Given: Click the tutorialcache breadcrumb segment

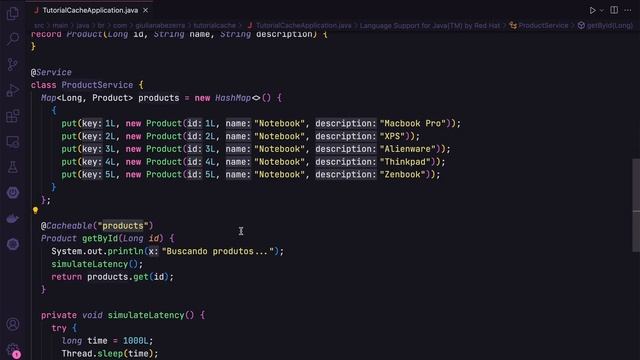Looking at the screenshot, I should click(x=214, y=25).
